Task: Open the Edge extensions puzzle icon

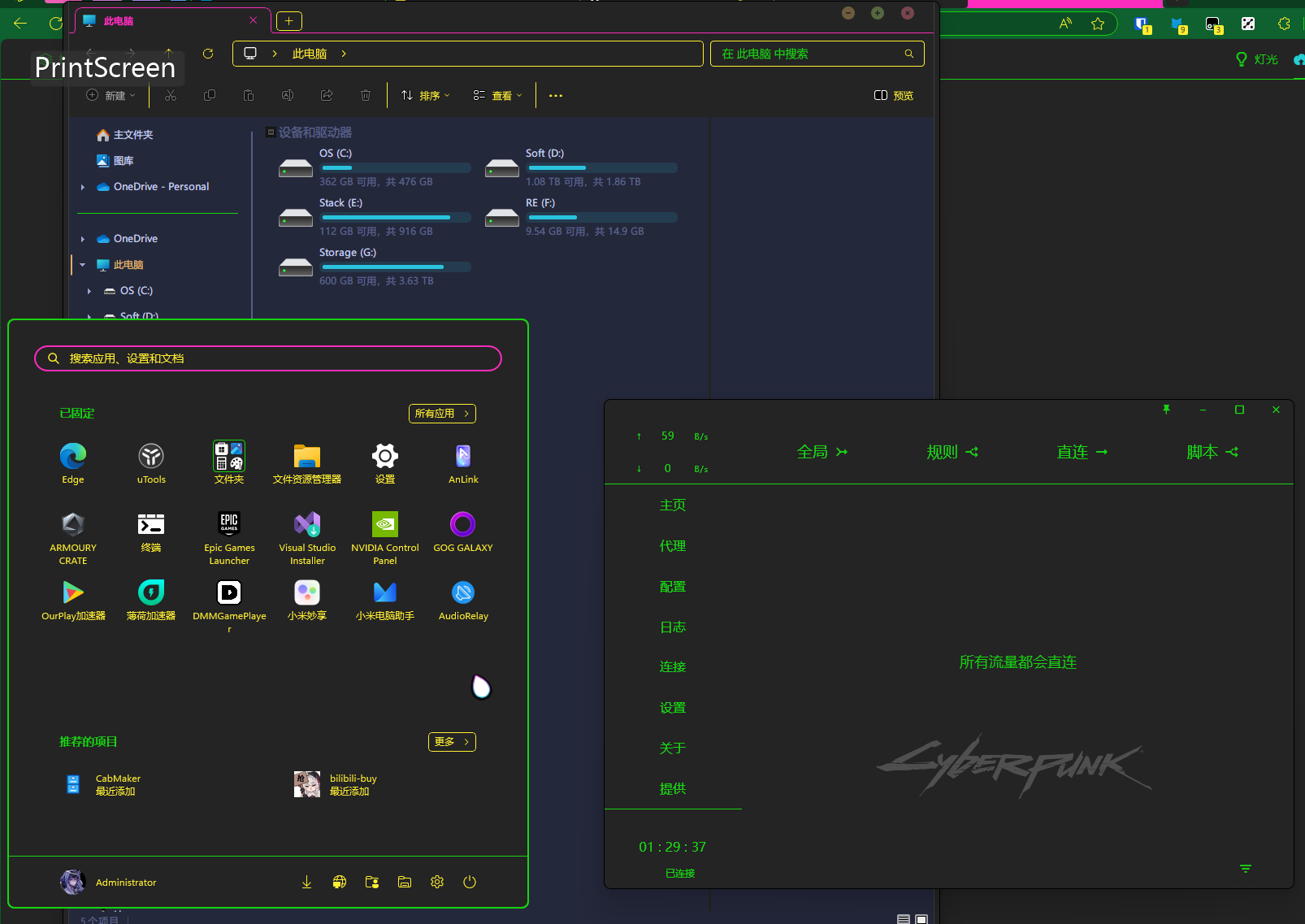Action: (1284, 24)
